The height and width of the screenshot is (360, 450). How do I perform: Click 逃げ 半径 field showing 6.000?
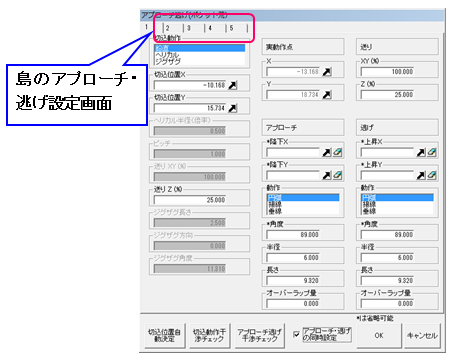pyautogui.click(x=388, y=258)
